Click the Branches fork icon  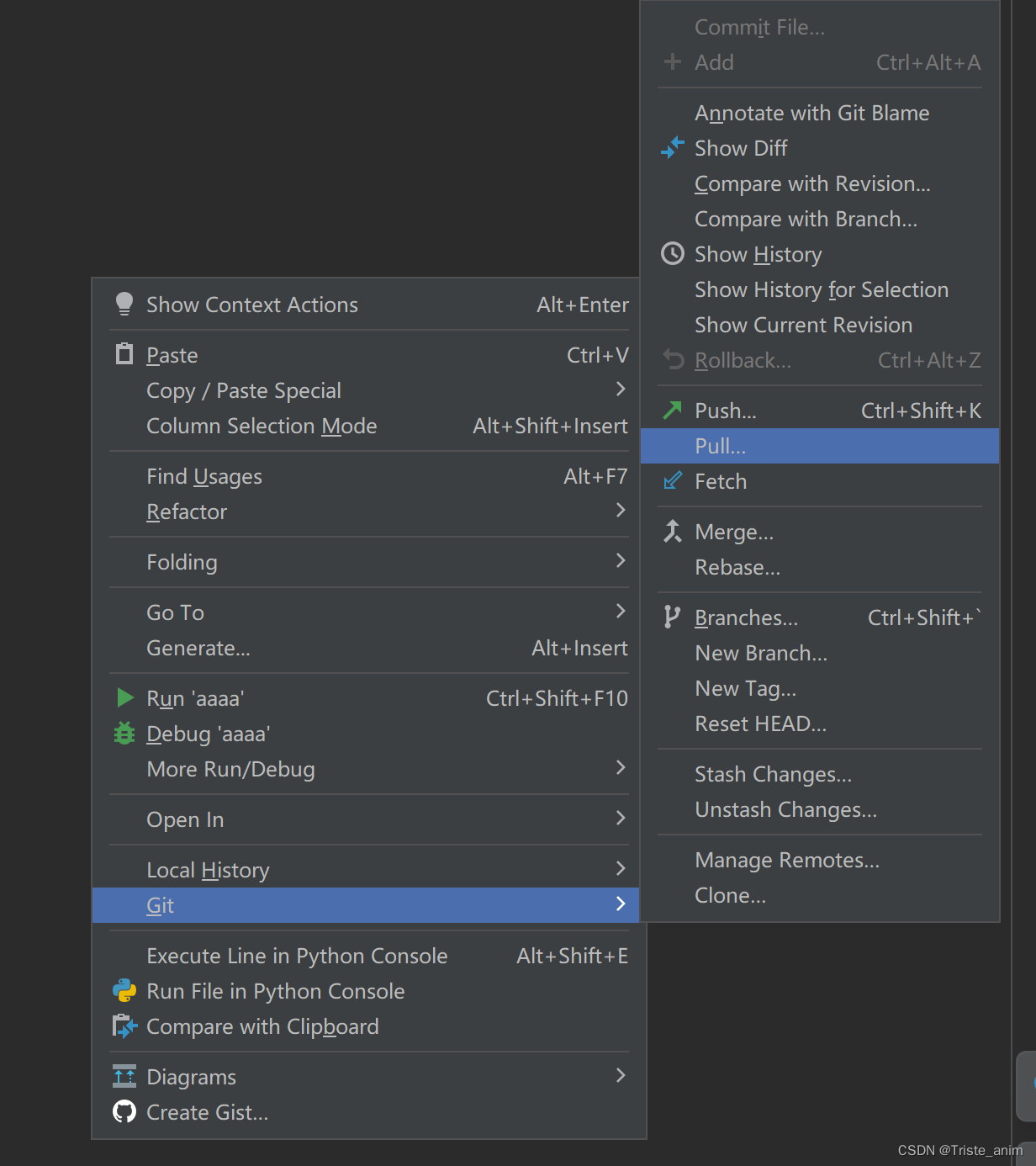[x=672, y=617]
